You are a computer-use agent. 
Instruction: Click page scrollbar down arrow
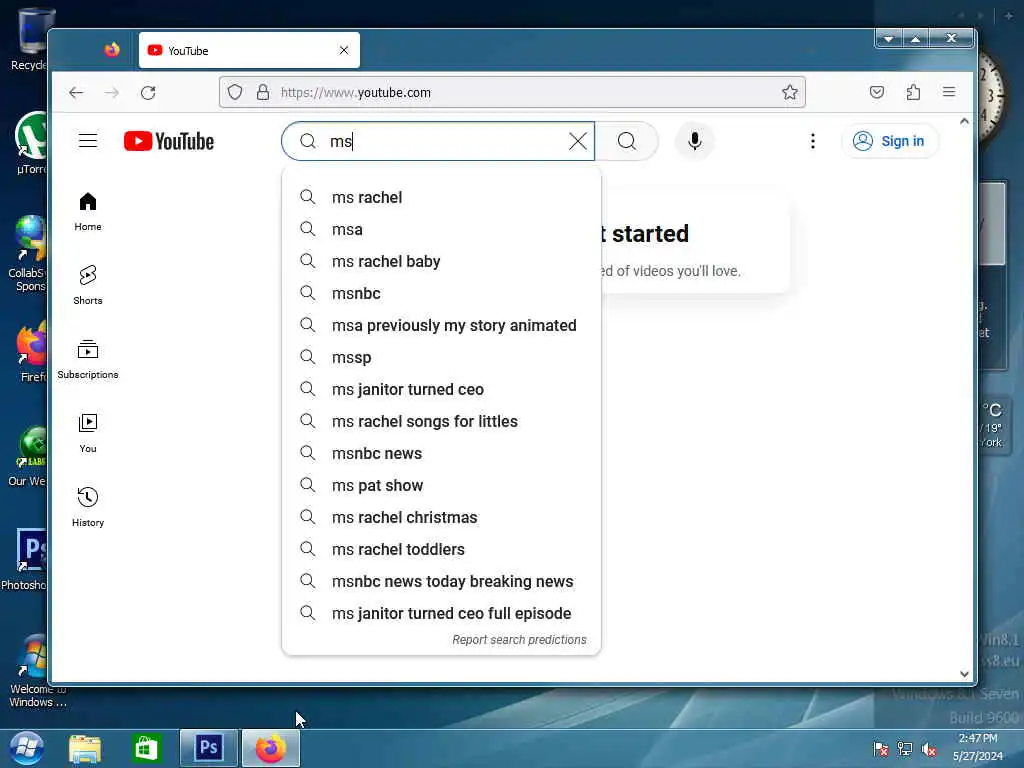pos(964,674)
